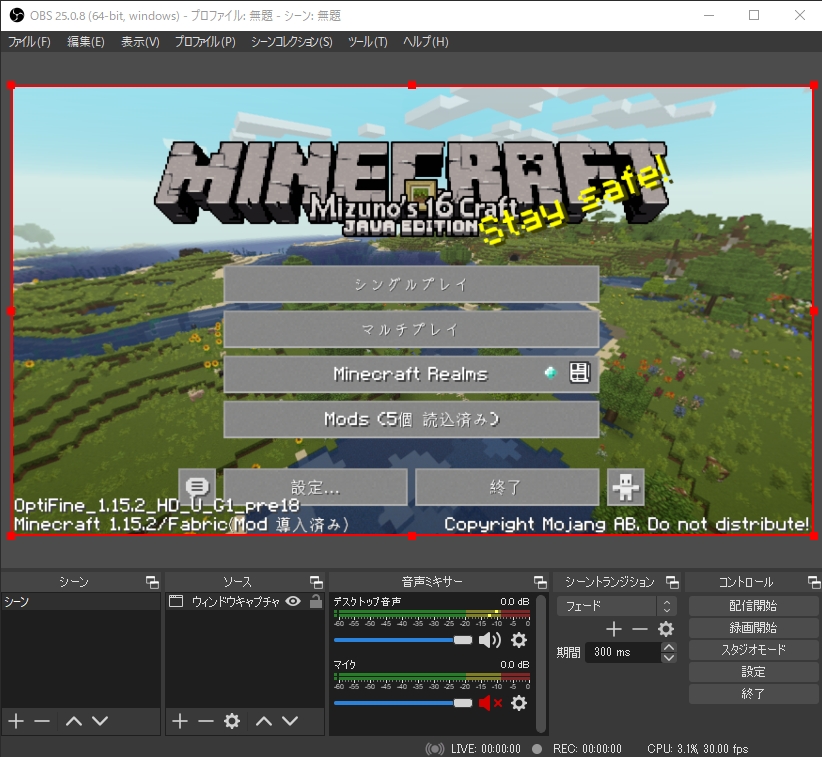Move source up with arrow
This screenshot has width=822, height=757.
pos(264,721)
